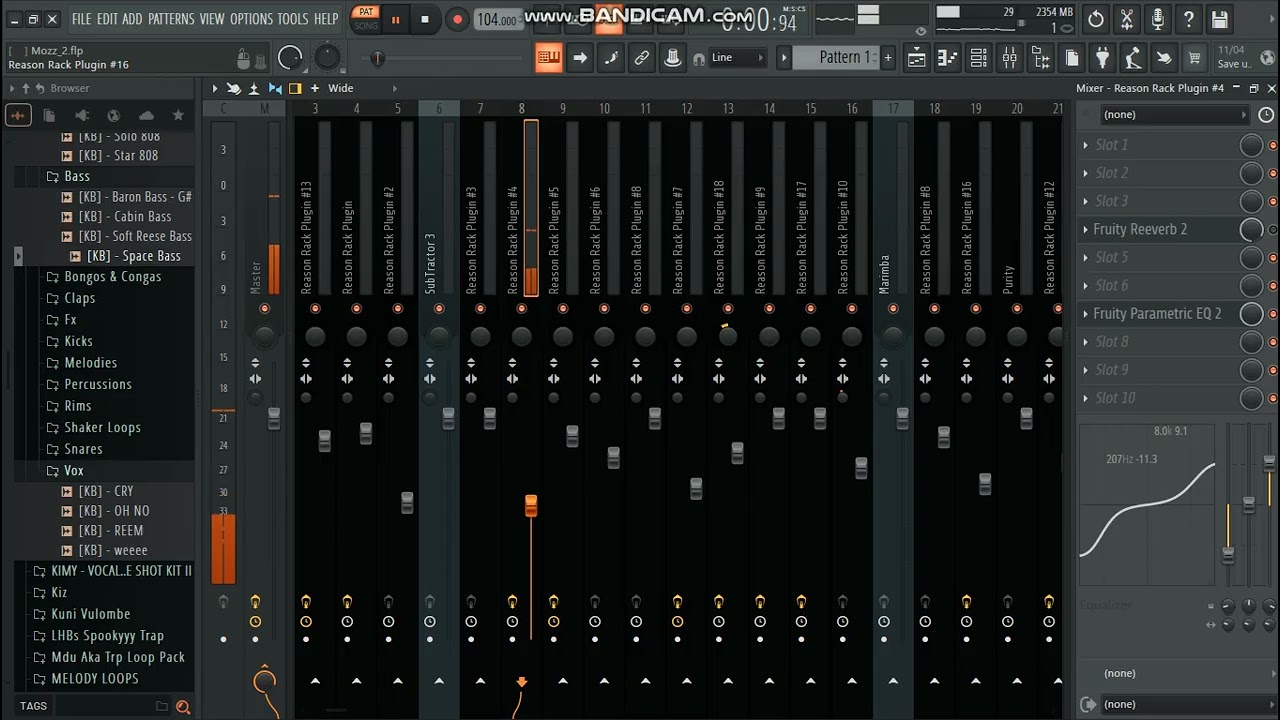Toggle PAT/SONG mode switch
Image resolution: width=1280 pixels, height=720 pixels.
366,19
